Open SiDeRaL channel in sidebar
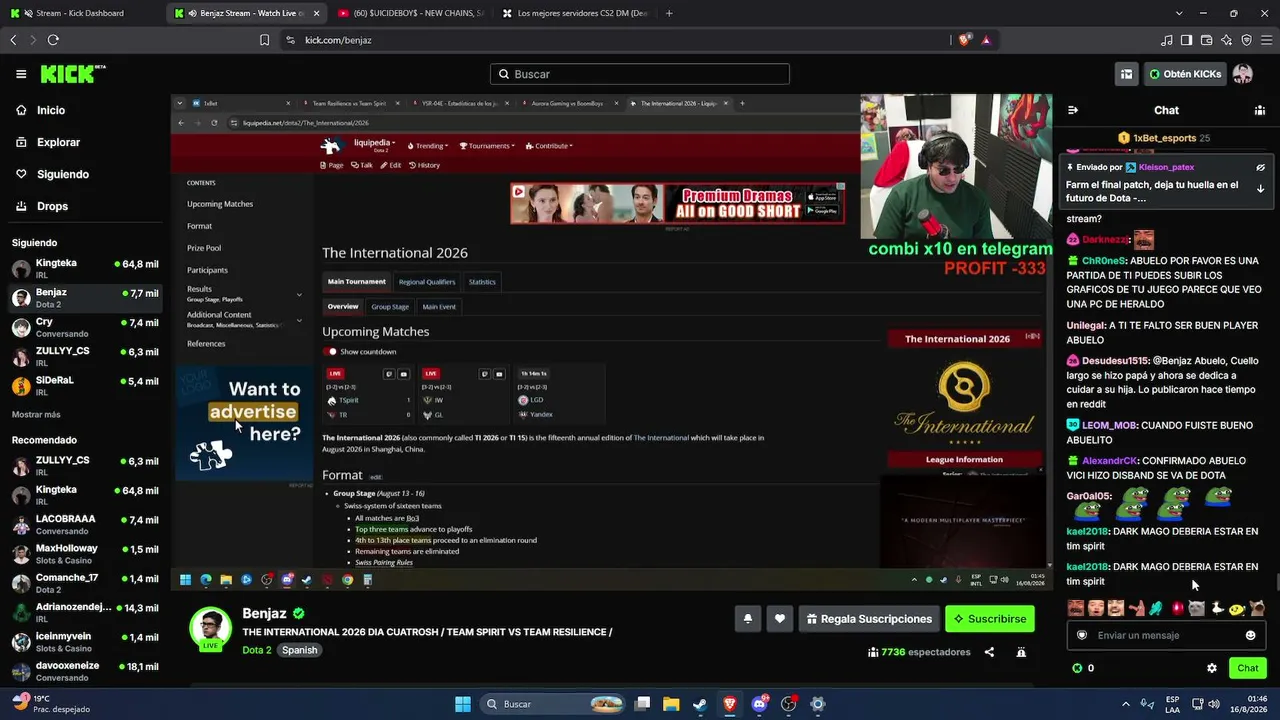 click(84, 386)
